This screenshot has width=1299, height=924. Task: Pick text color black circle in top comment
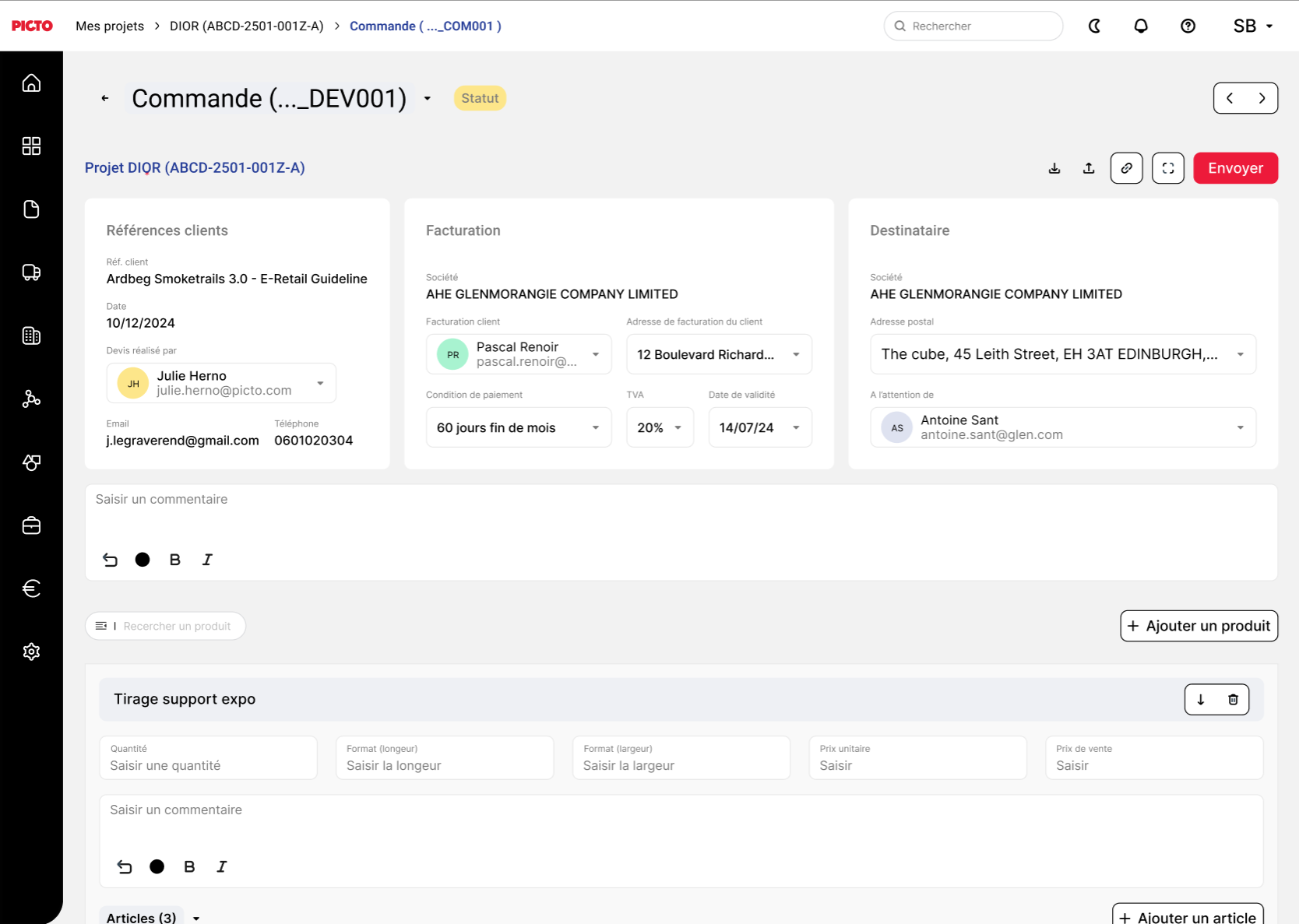point(143,560)
